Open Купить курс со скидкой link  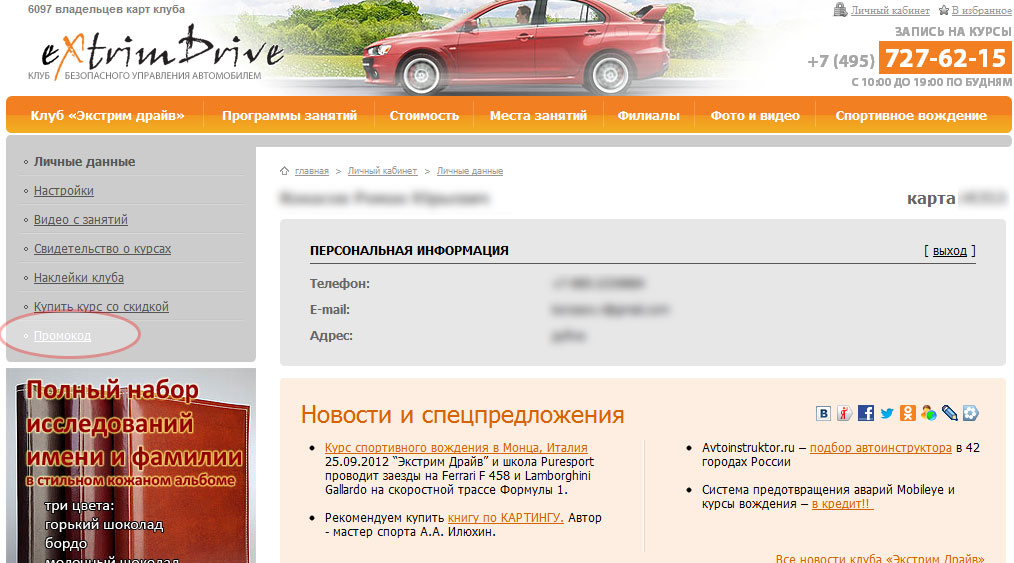pos(101,307)
